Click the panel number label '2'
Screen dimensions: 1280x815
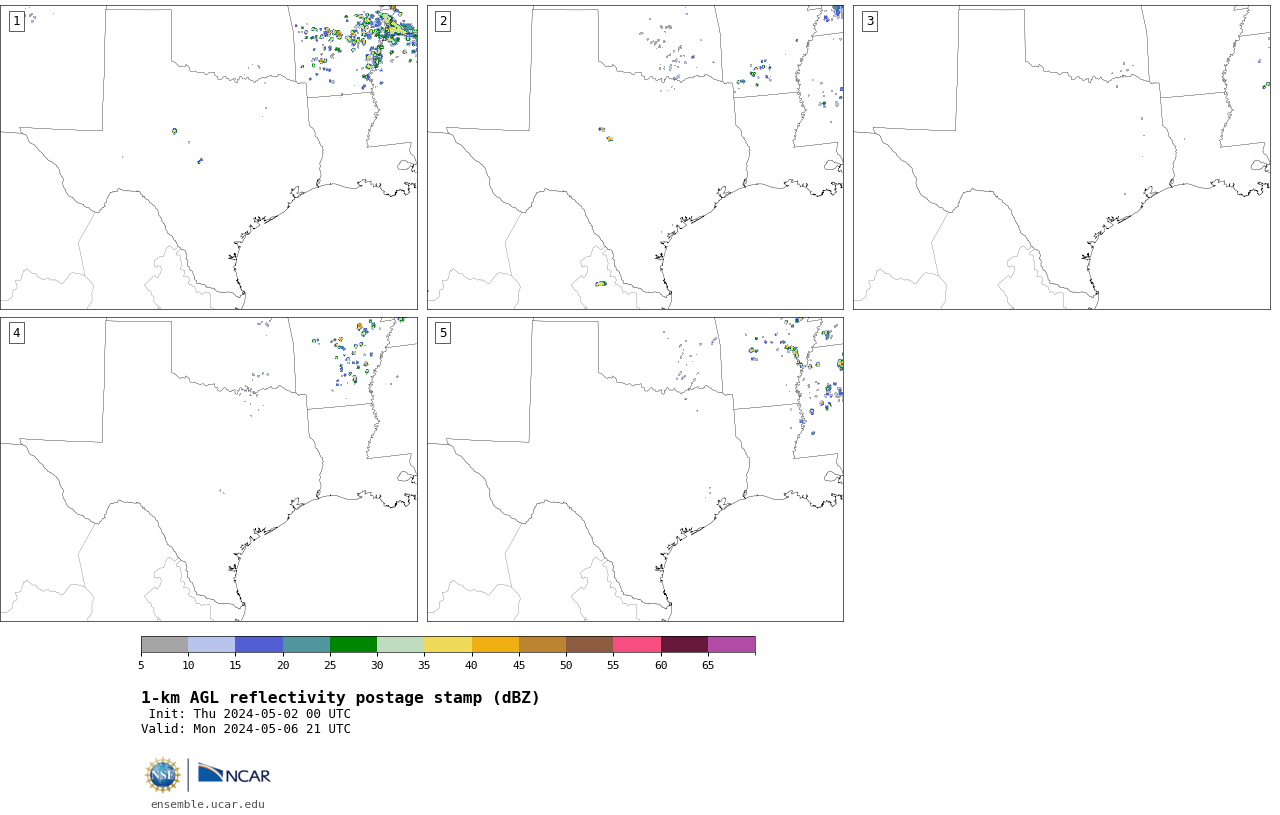pos(443,21)
